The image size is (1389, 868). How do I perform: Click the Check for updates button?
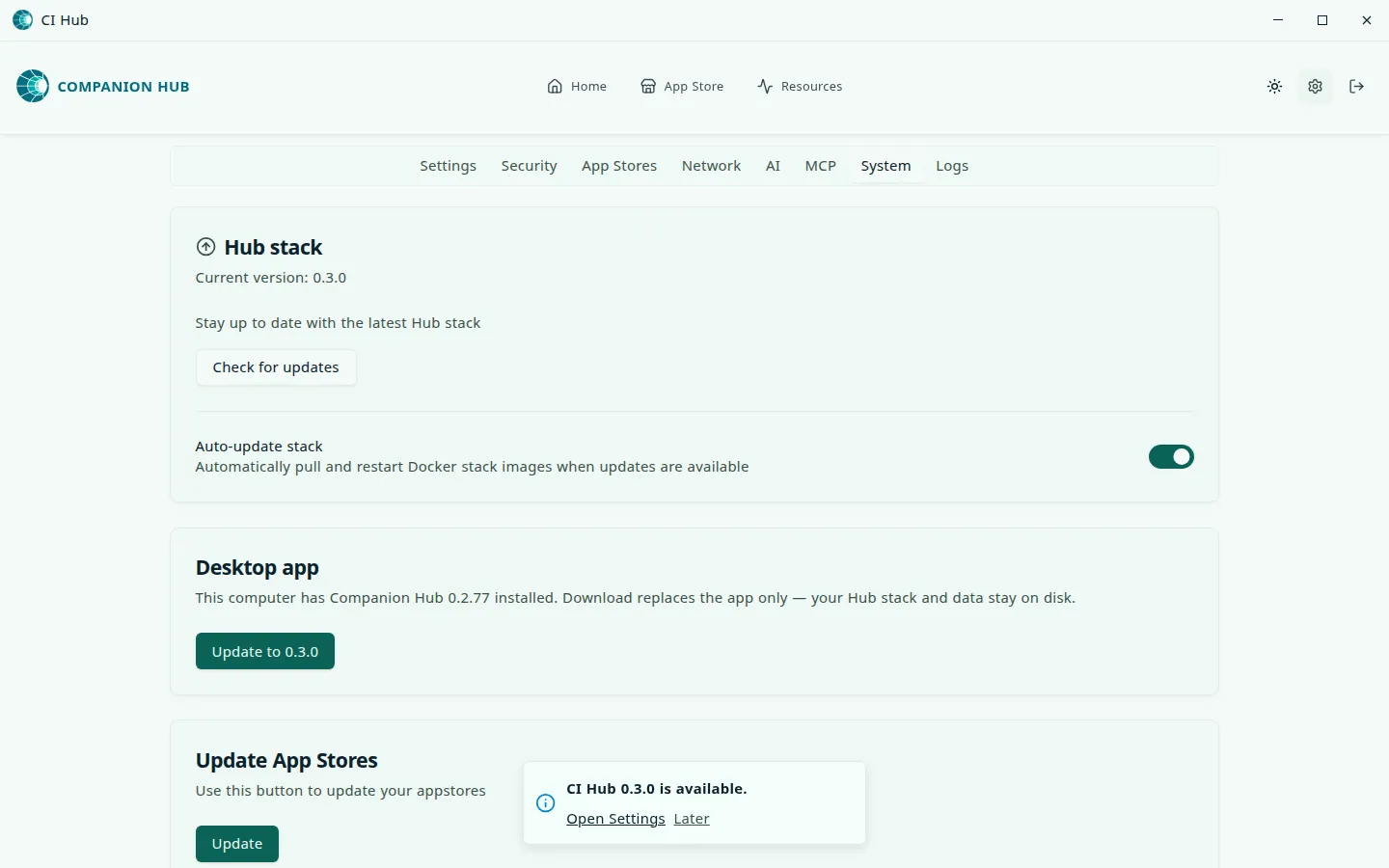click(x=276, y=367)
